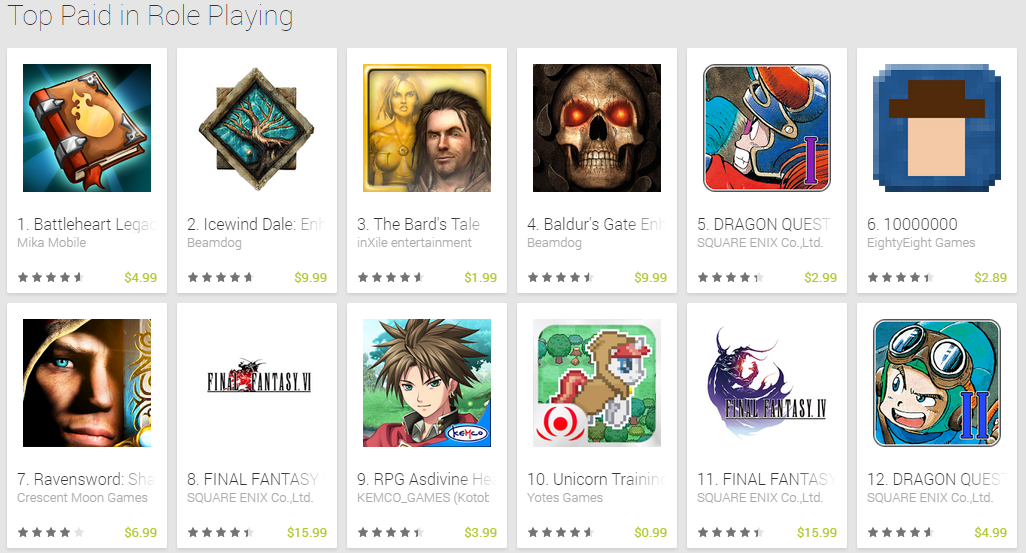Screen dimensions: 1026x553
Task: Click the $4.99 price on Battleheart Legacy
Action: coord(141,277)
